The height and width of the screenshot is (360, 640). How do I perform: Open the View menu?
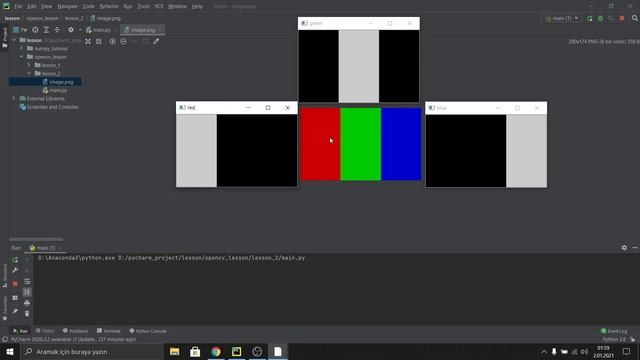coord(47,7)
